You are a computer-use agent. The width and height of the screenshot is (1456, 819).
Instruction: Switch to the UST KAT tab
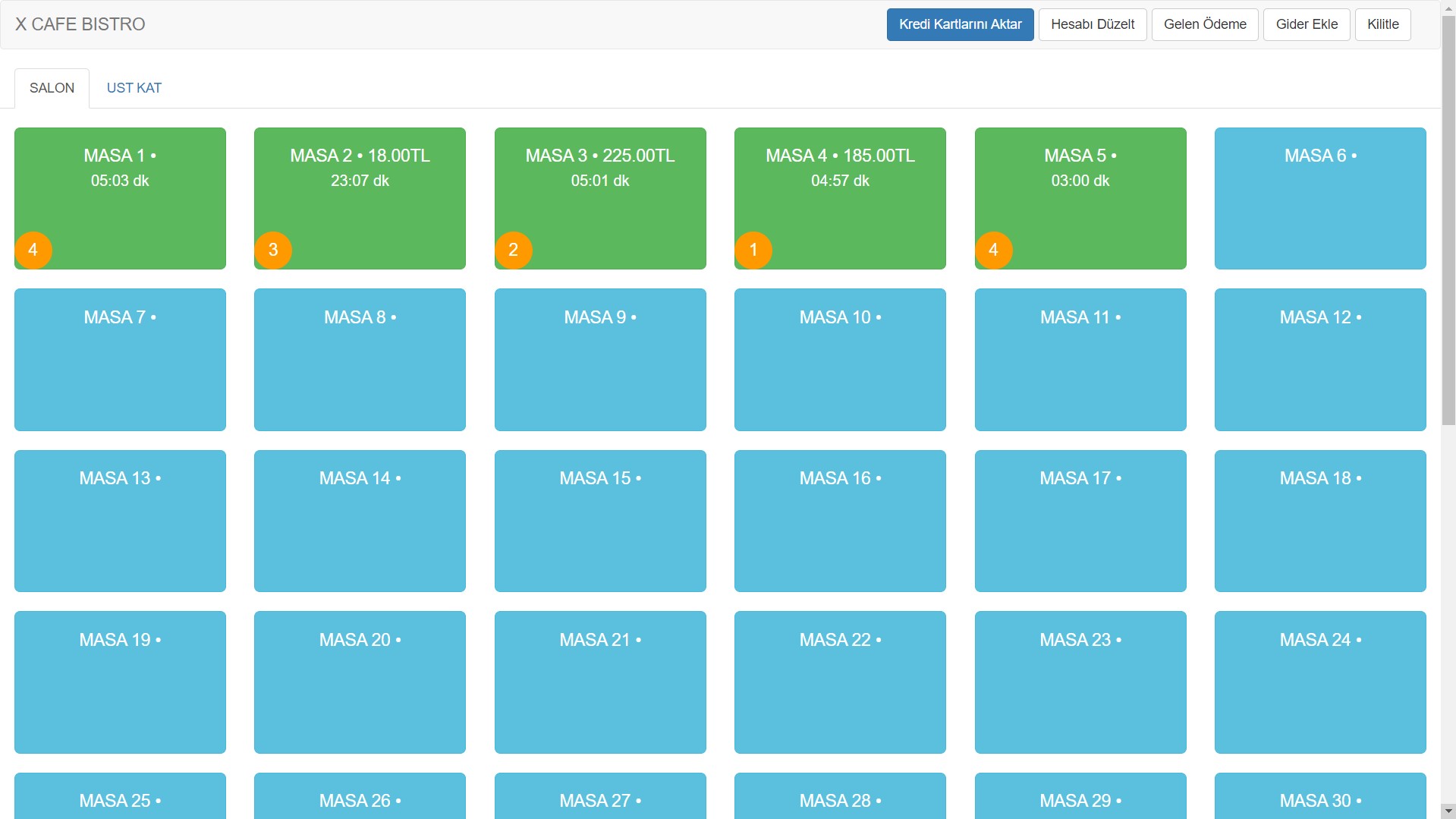click(134, 88)
